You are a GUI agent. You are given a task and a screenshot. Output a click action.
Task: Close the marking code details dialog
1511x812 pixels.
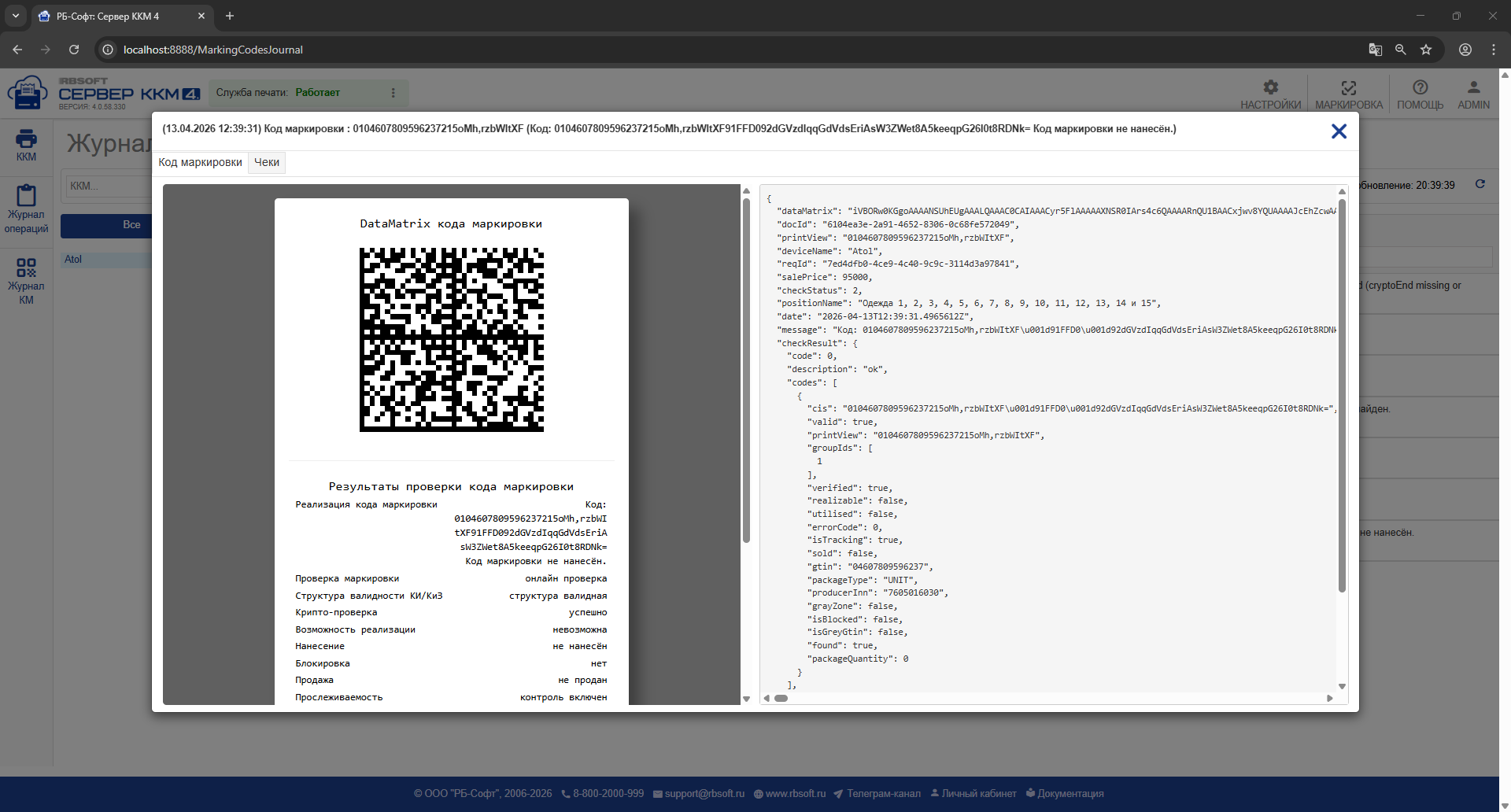[x=1339, y=131]
